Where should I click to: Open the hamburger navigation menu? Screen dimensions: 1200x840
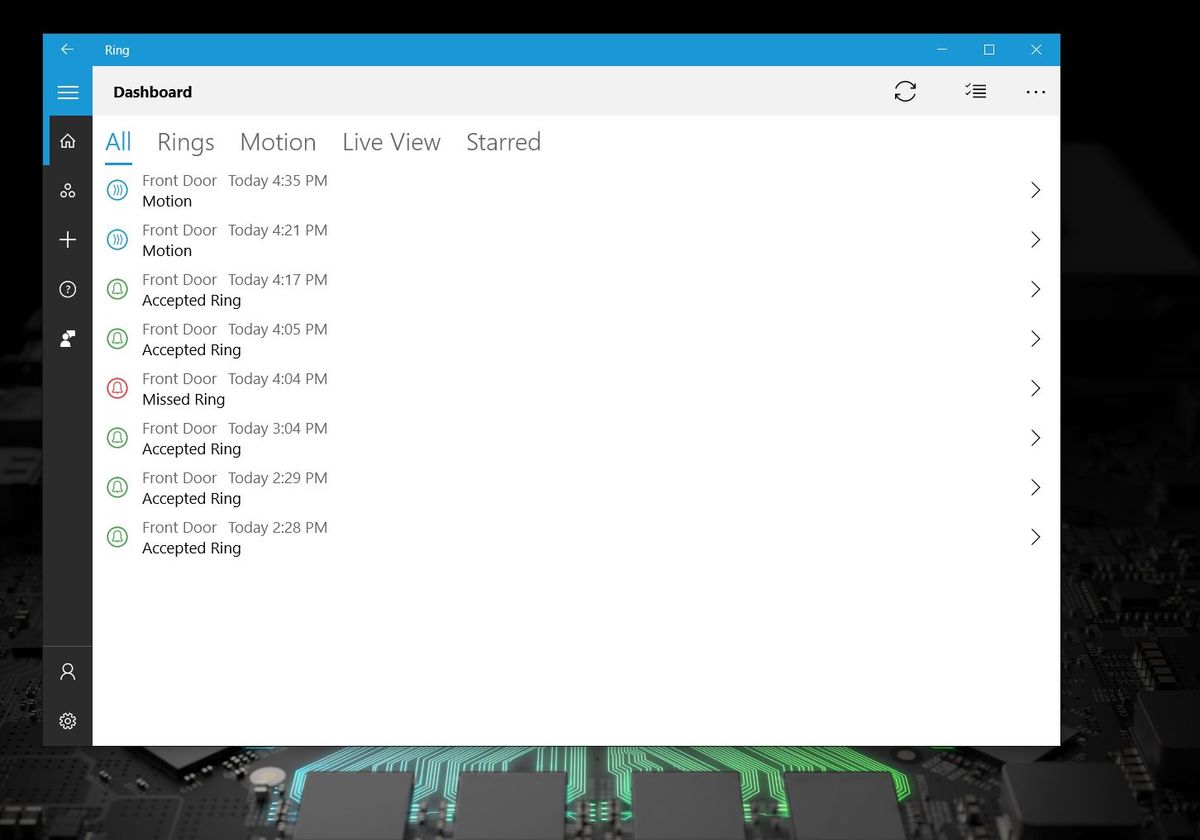point(68,92)
